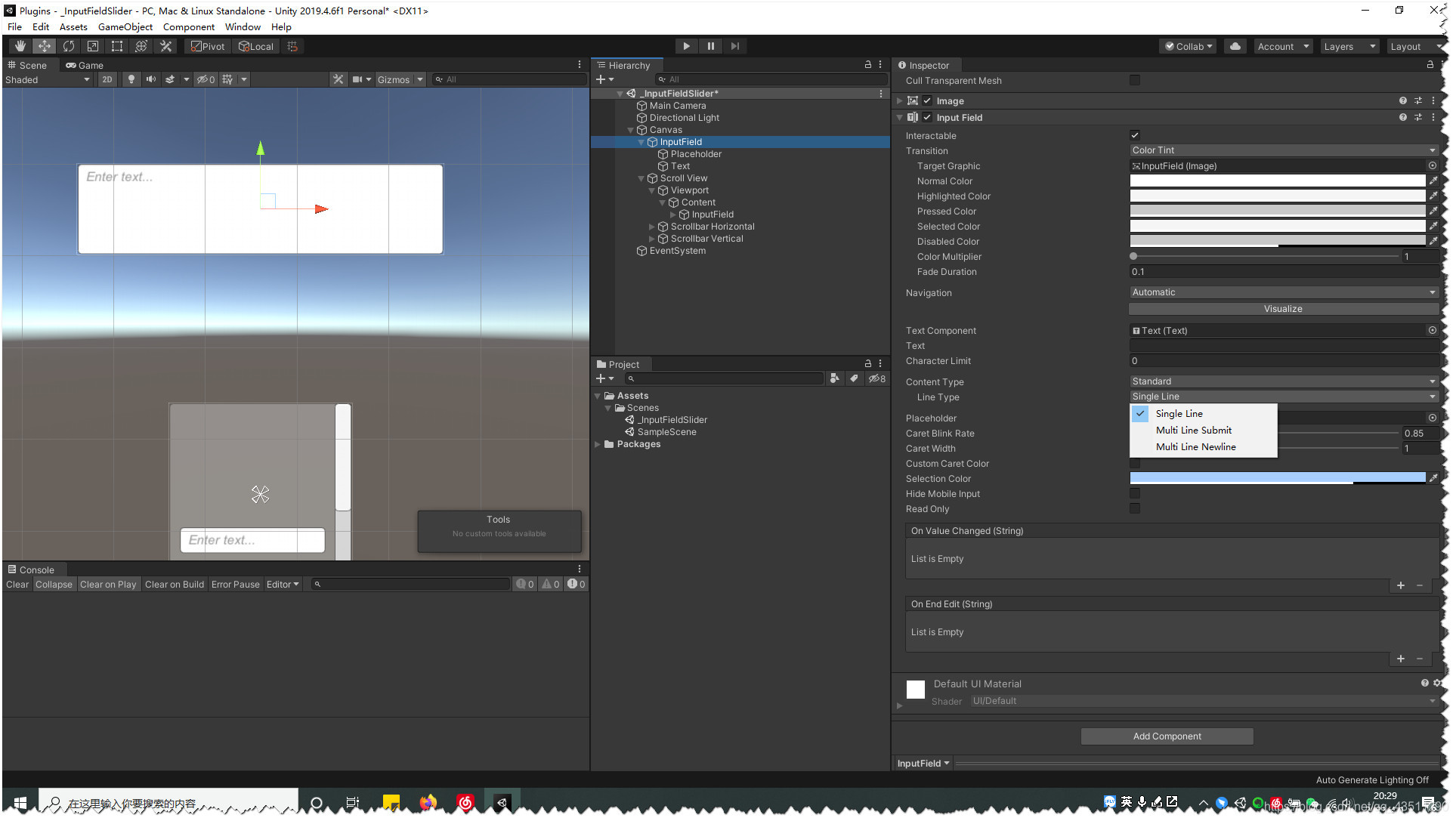Enable Hide Mobile Input checkbox
This screenshot has height=821, width=1456.
click(1134, 494)
